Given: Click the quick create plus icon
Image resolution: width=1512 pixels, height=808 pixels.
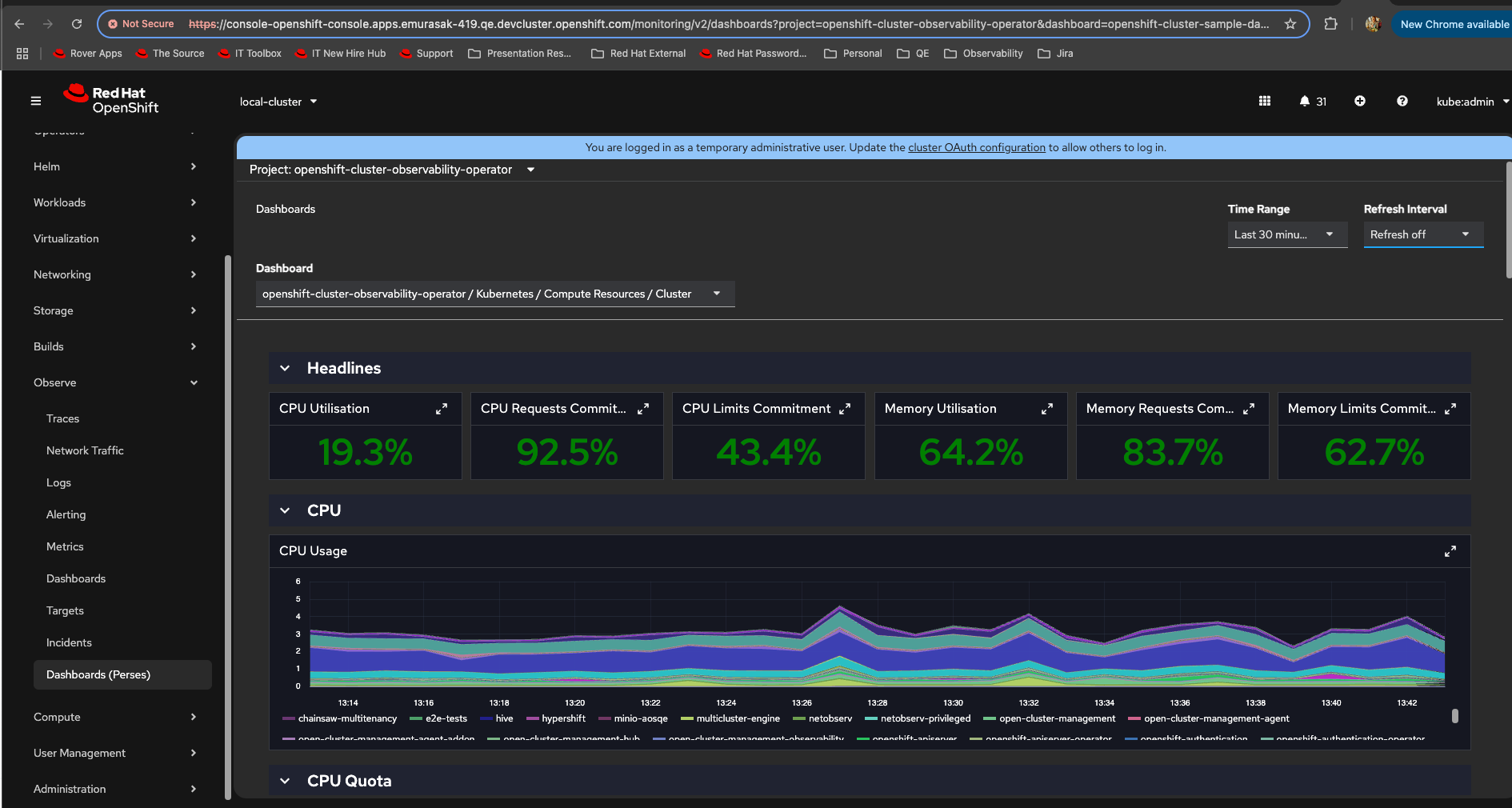Looking at the screenshot, I should pyautogui.click(x=1360, y=102).
